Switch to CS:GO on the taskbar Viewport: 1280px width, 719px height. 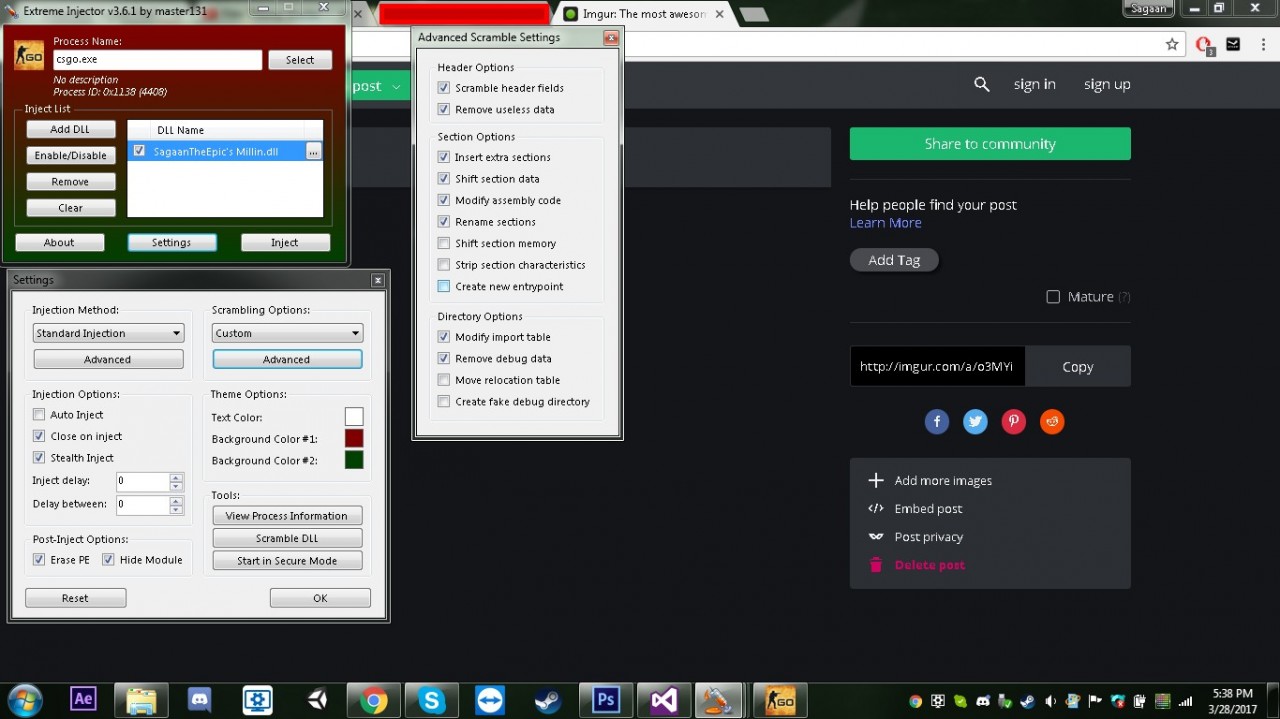779,700
